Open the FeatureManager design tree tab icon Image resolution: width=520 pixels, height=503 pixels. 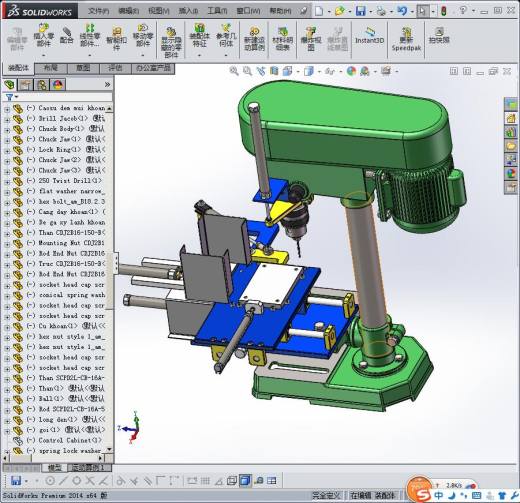(10, 85)
